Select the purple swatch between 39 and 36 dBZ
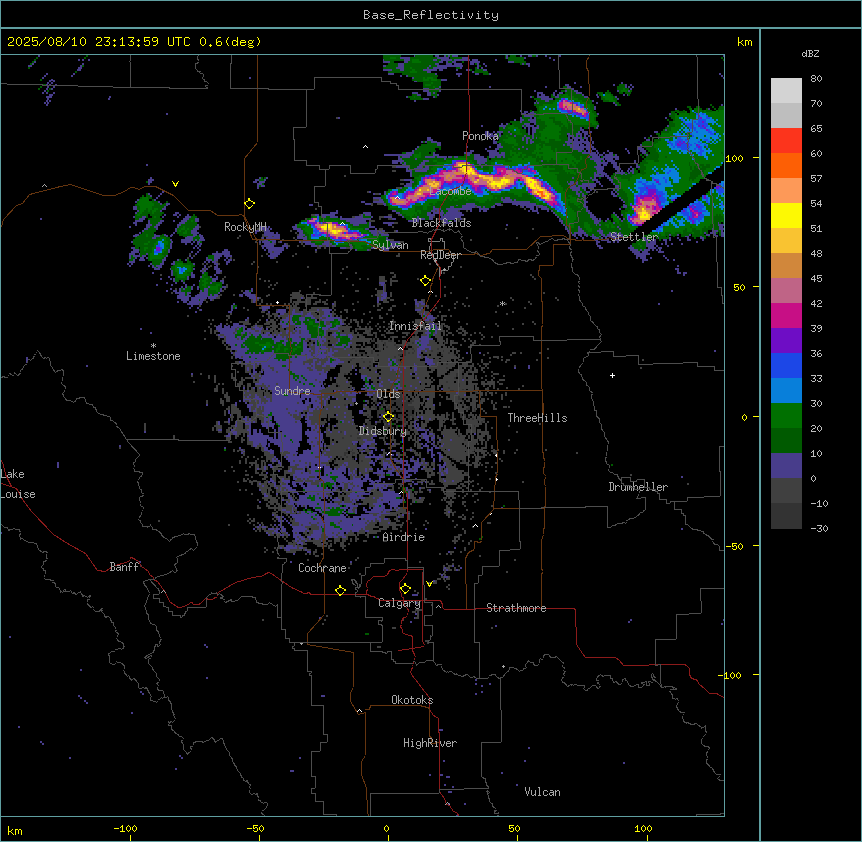 coord(786,341)
